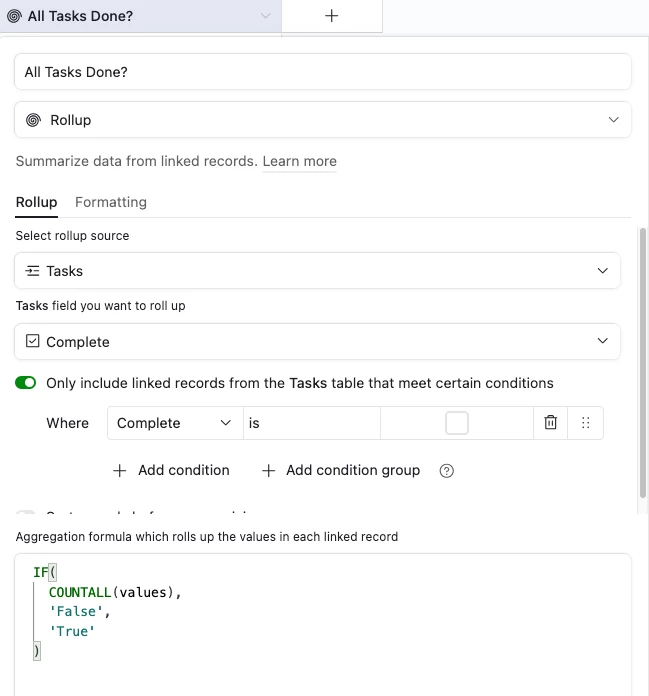Delete the condition with trash icon
This screenshot has width=649, height=696.
(550, 423)
